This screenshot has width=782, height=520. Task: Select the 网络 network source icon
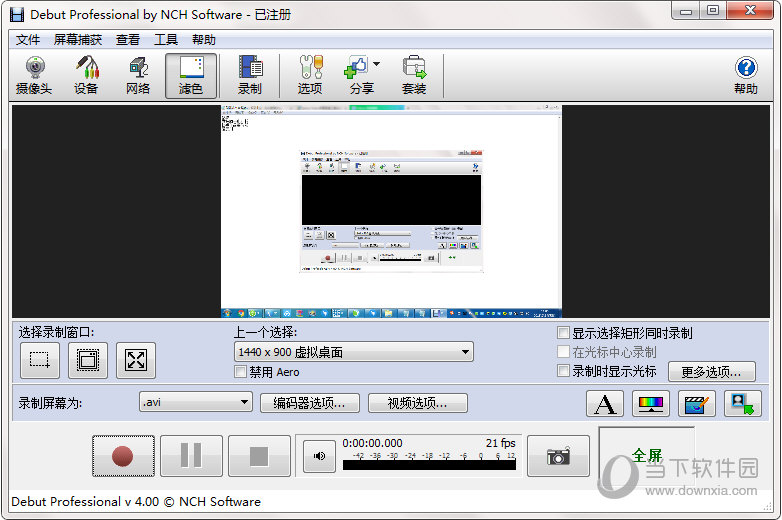[x=138, y=75]
